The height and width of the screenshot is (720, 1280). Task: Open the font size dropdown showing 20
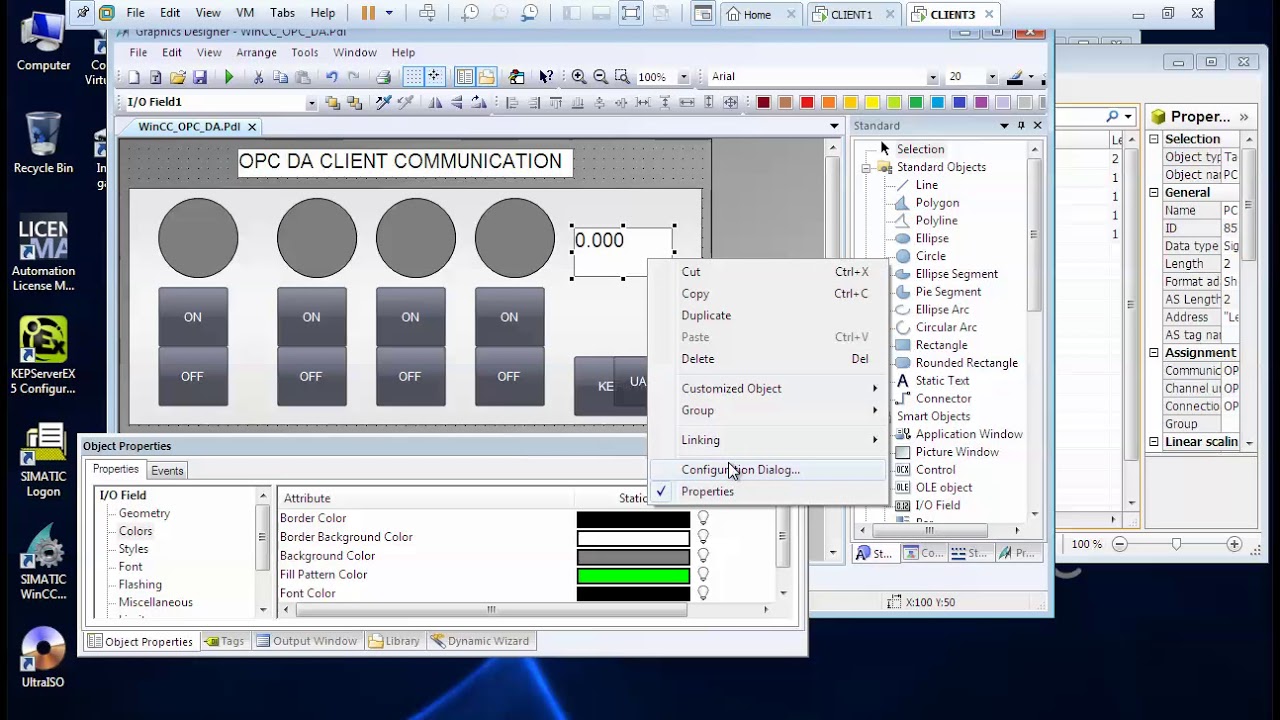(992, 77)
